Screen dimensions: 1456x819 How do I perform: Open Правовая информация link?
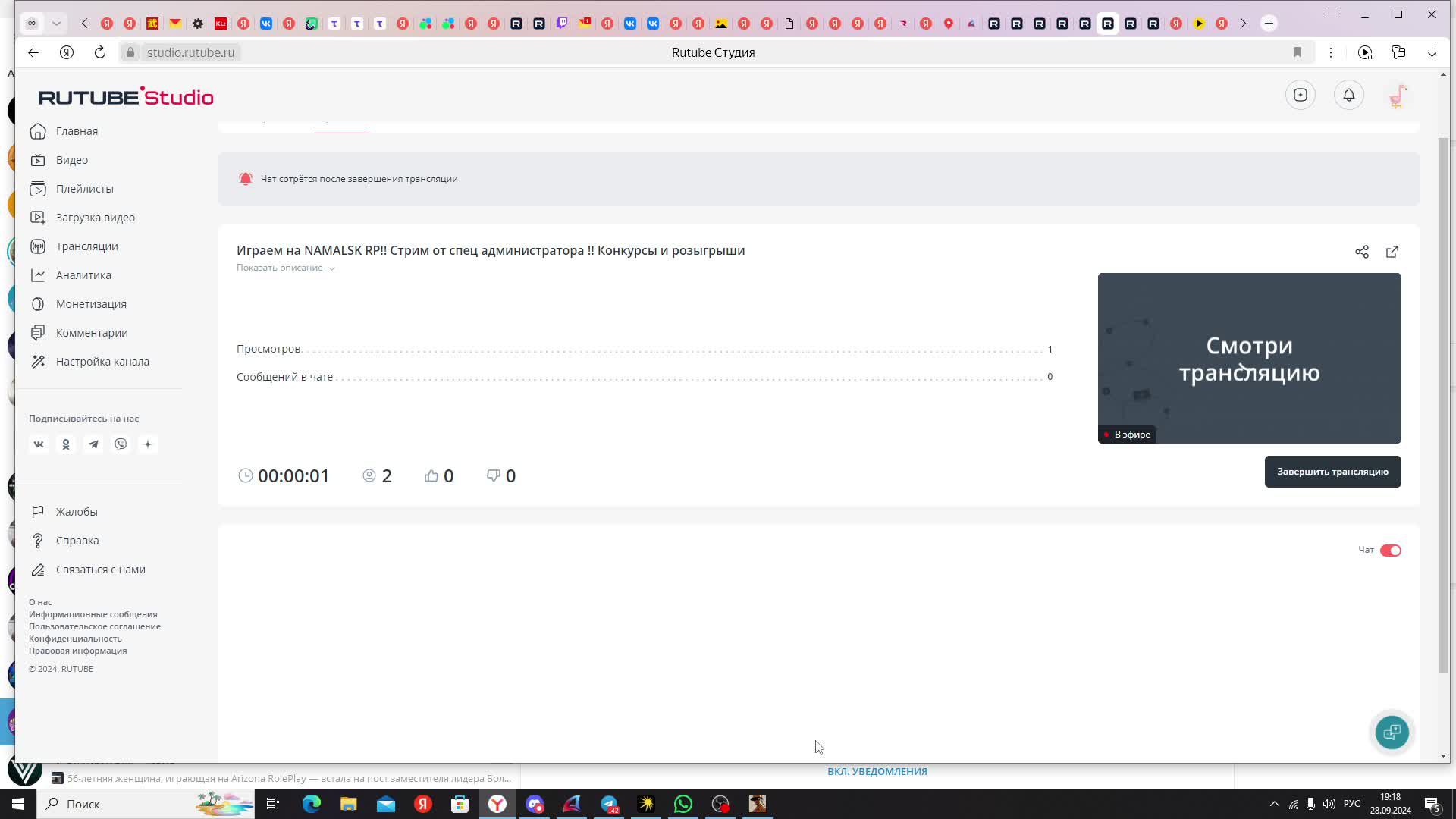pos(78,651)
